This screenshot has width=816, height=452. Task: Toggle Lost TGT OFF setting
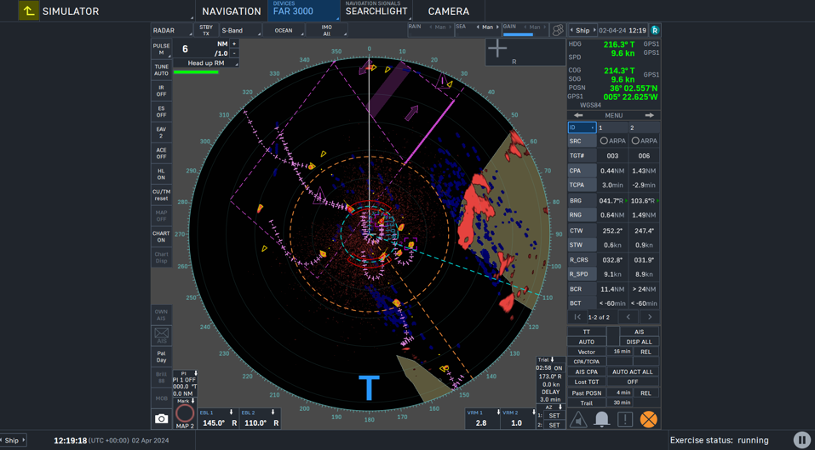tap(632, 382)
